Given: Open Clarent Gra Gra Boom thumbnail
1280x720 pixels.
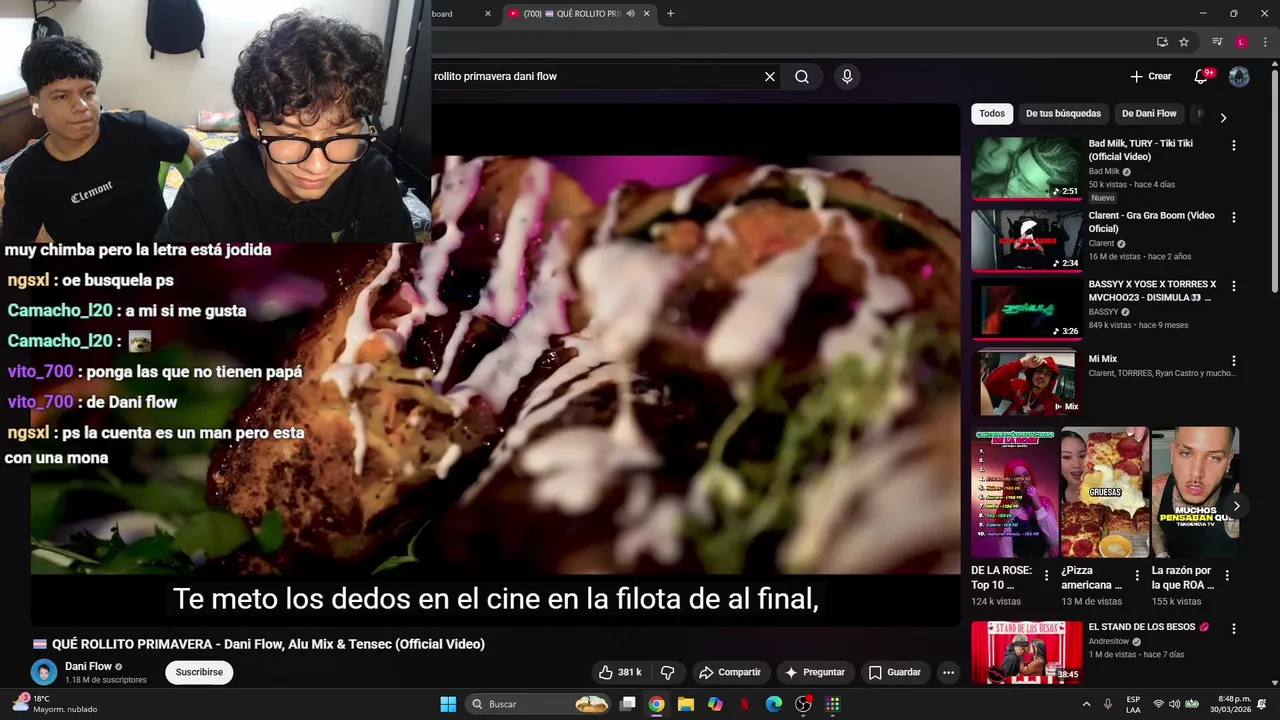Looking at the screenshot, I should click(1027, 241).
